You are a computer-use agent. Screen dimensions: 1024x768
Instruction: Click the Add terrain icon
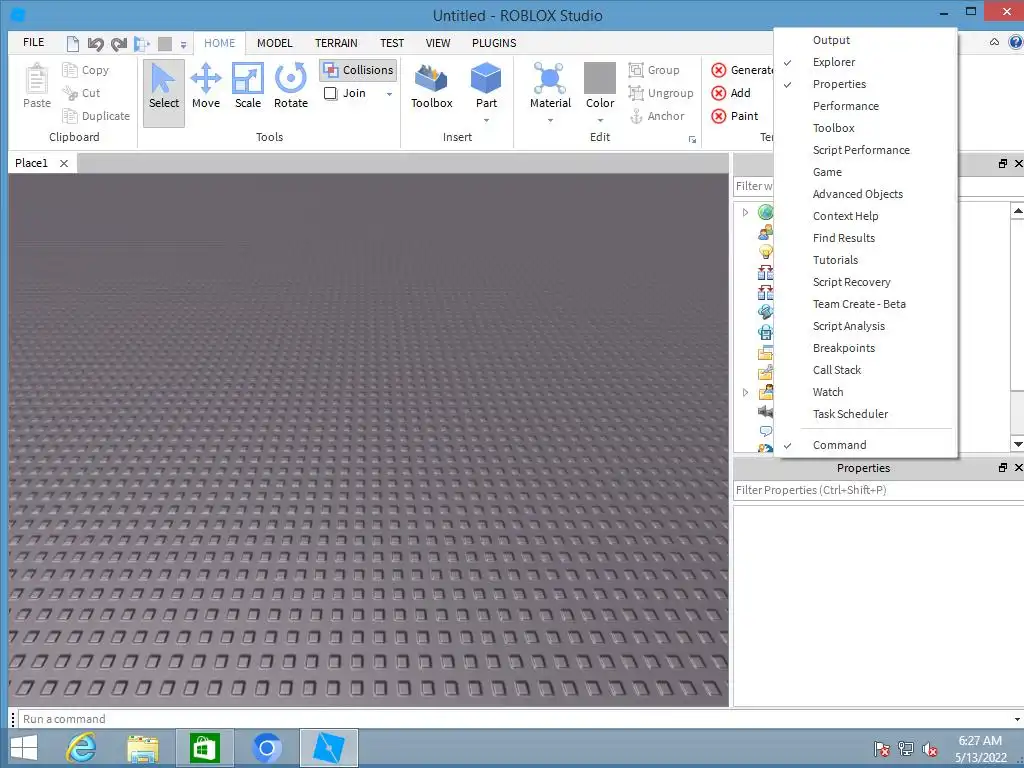point(718,93)
